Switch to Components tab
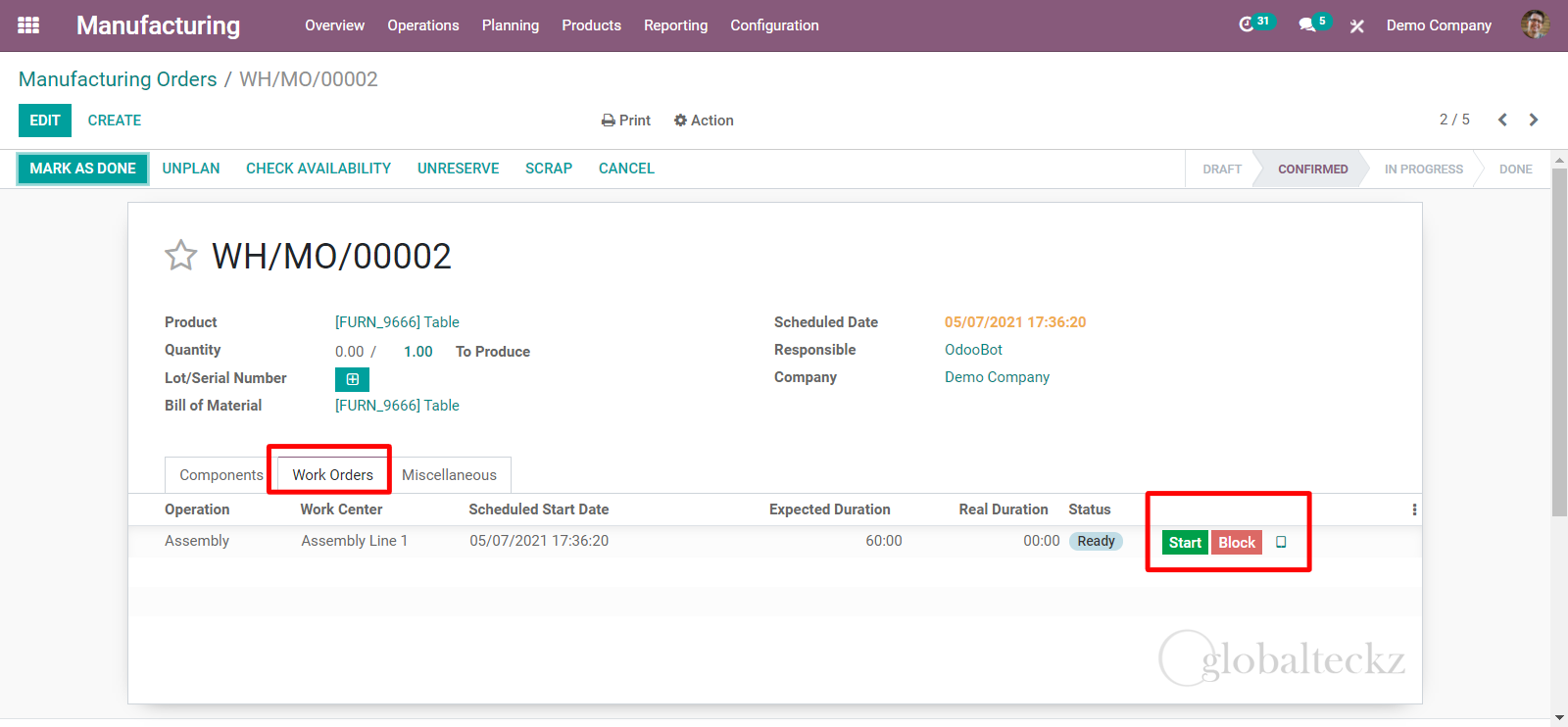 pyautogui.click(x=221, y=475)
